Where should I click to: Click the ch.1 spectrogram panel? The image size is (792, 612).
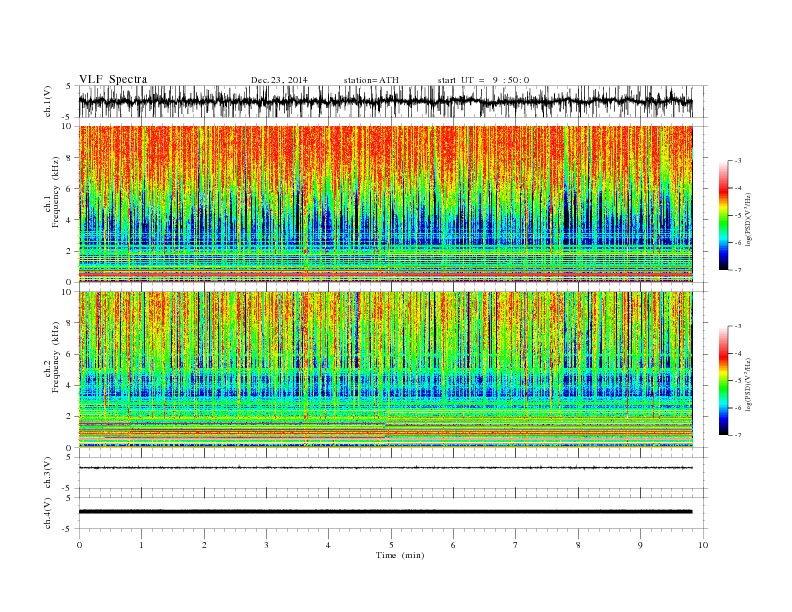coord(385,204)
